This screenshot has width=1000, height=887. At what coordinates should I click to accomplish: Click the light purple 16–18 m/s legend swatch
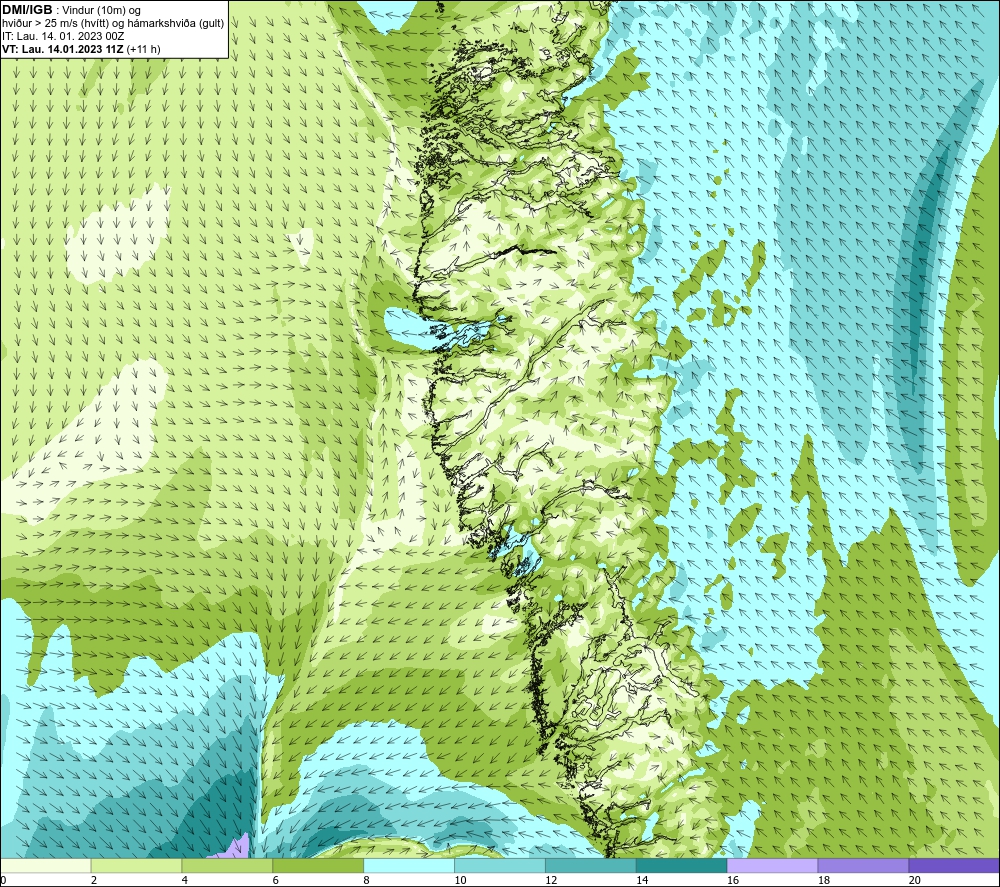click(x=772, y=865)
